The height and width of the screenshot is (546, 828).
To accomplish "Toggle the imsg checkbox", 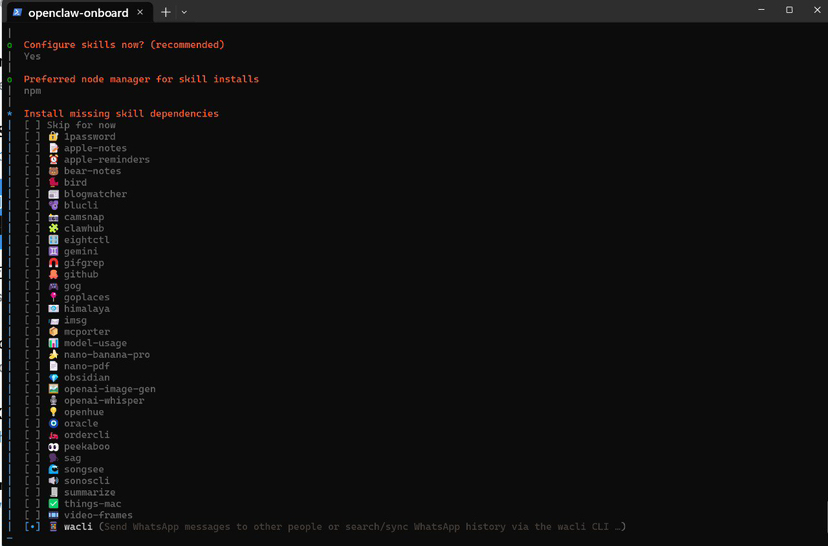I will point(32,320).
